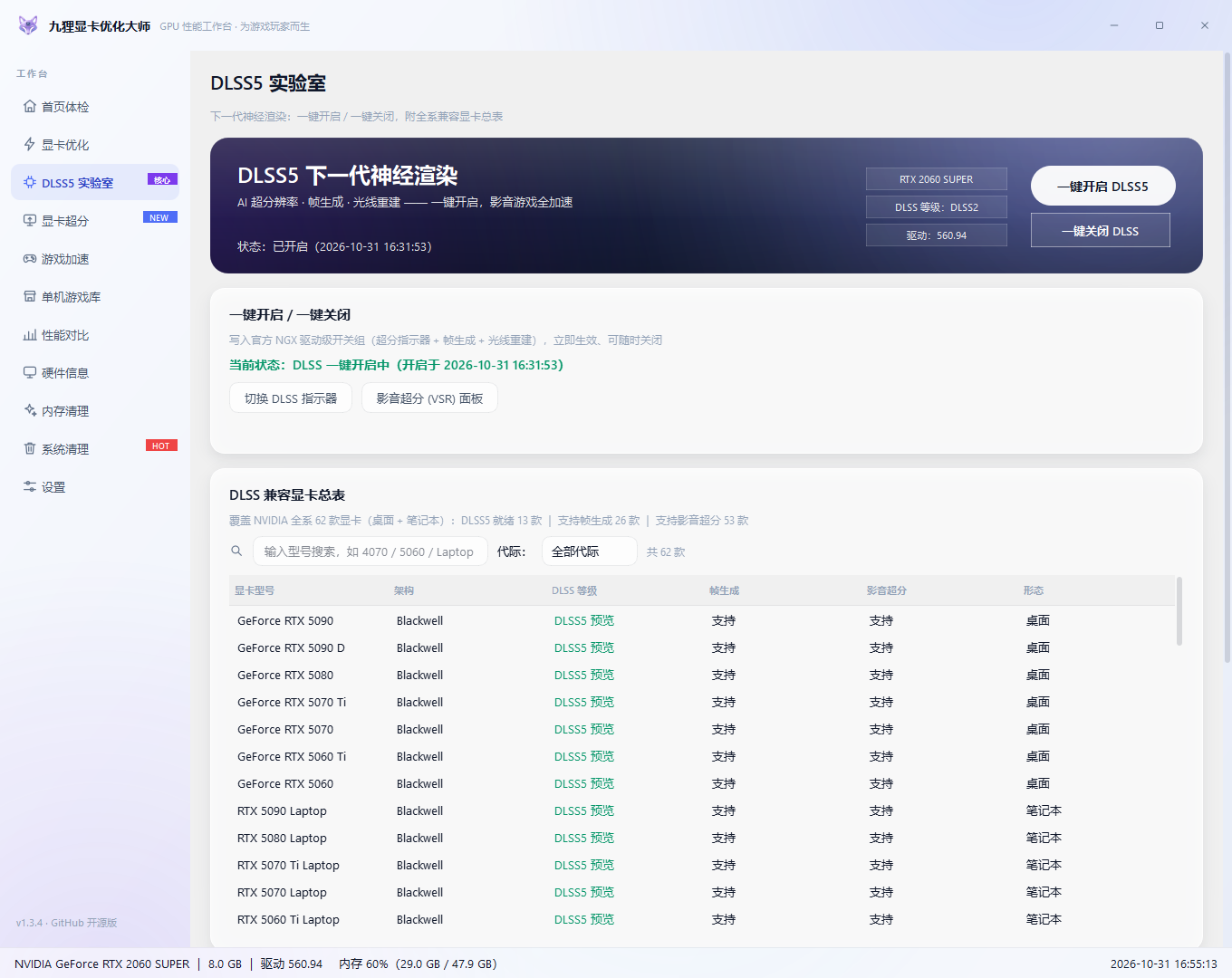Click the 显卡型号 column header
Viewport: 1232px width, 978px height.
pos(254,590)
